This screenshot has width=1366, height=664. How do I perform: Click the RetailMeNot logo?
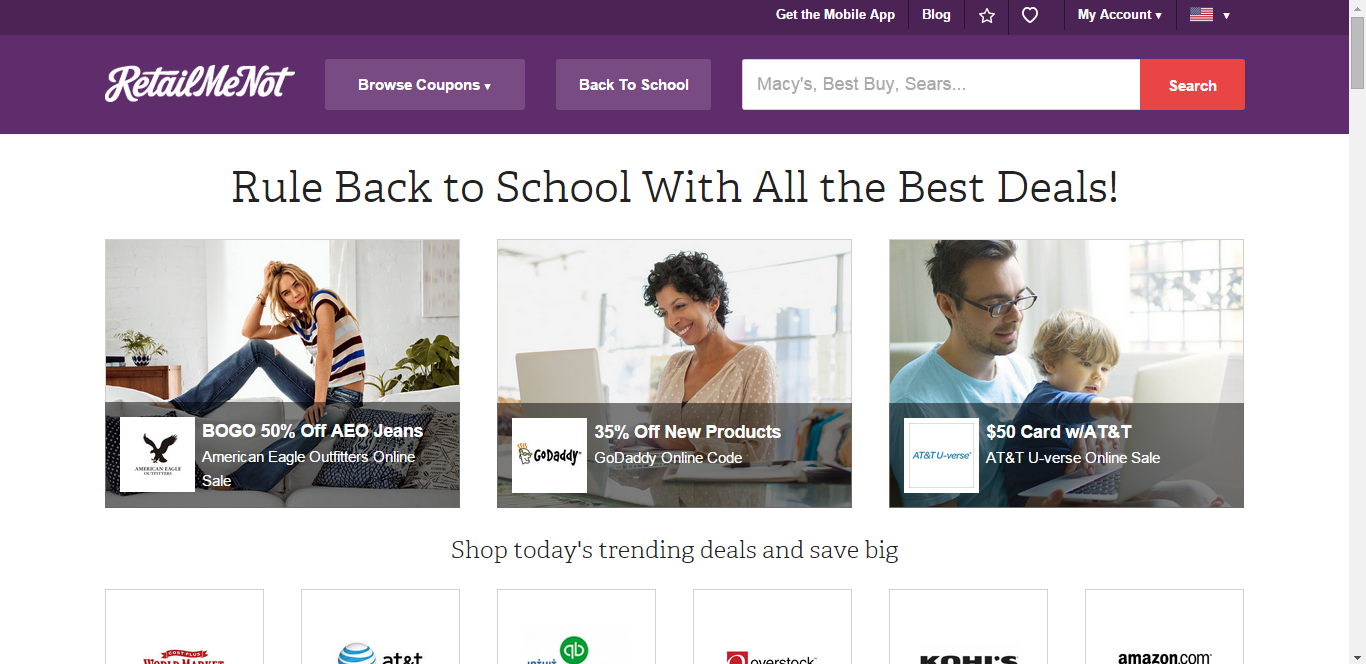200,84
